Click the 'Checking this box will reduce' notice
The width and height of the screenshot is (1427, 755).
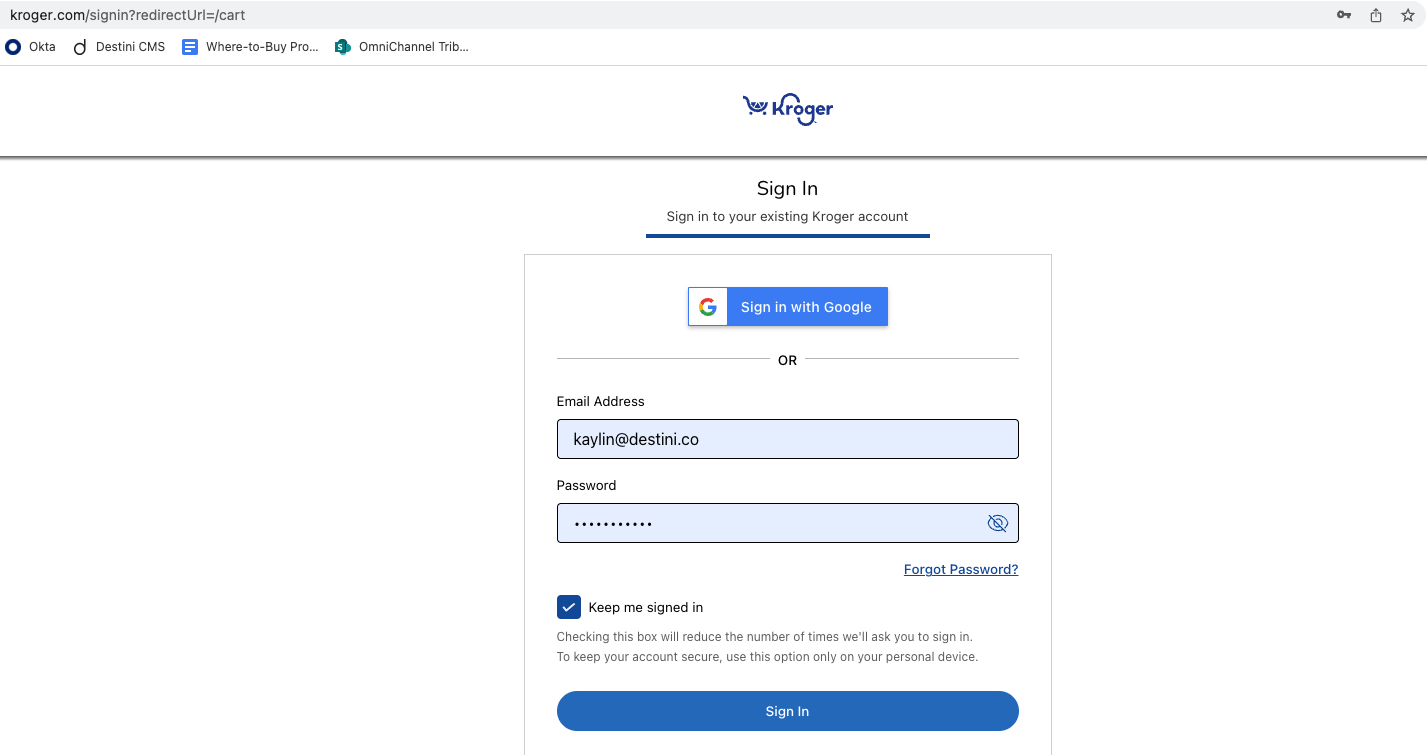765,636
